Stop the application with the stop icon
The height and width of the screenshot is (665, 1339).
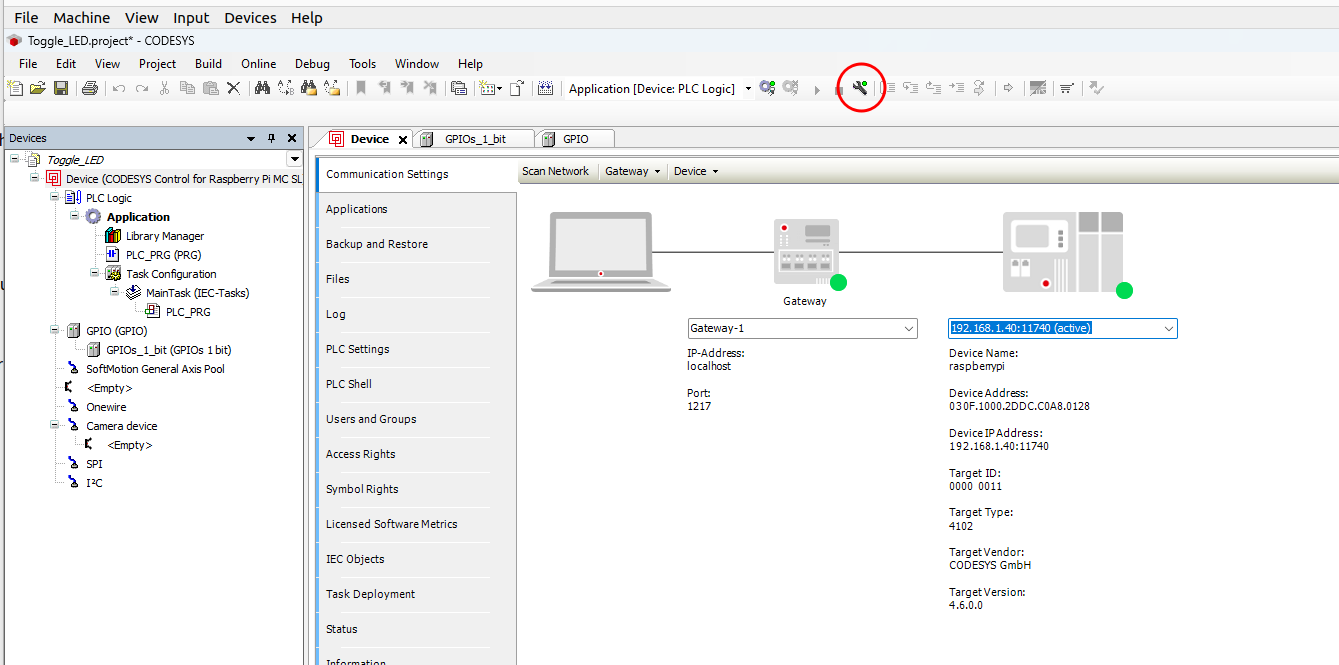click(x=838, y=89)
